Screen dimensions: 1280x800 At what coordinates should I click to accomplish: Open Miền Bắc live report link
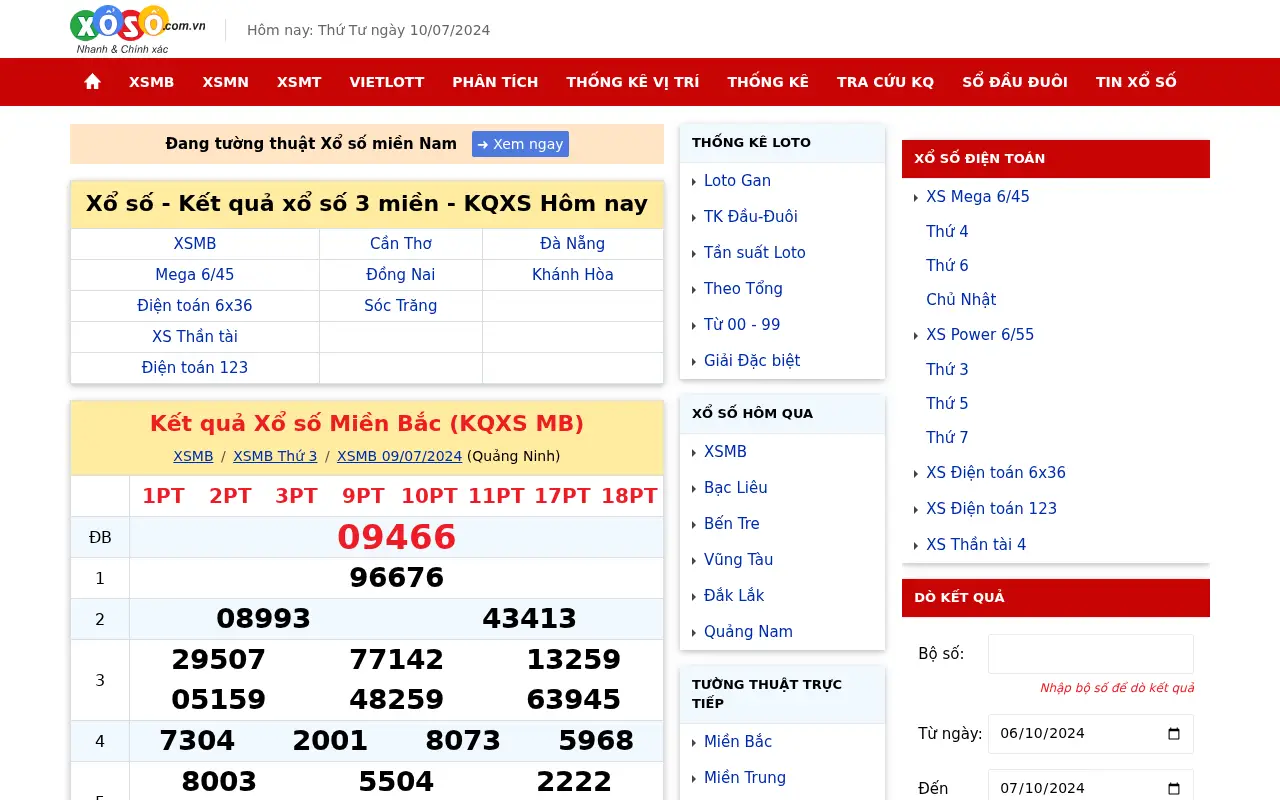tap(738, 742)
